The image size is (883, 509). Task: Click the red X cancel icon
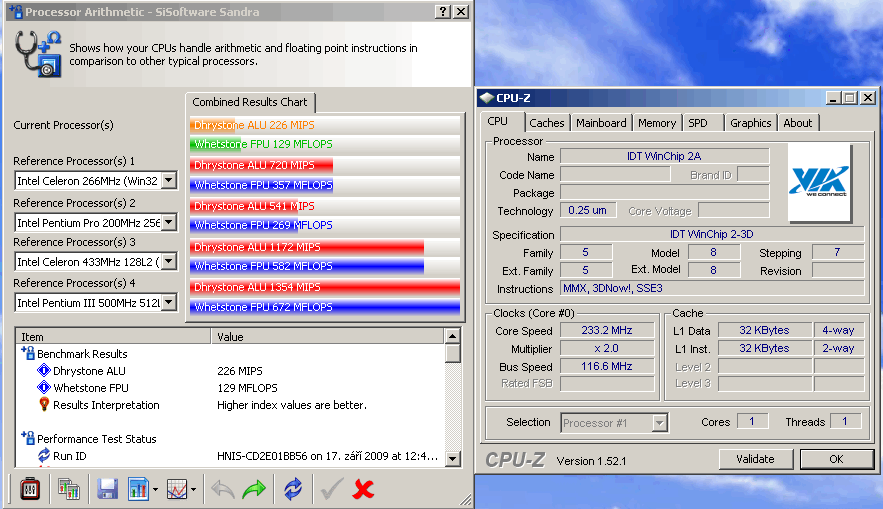tap(364, 489)
